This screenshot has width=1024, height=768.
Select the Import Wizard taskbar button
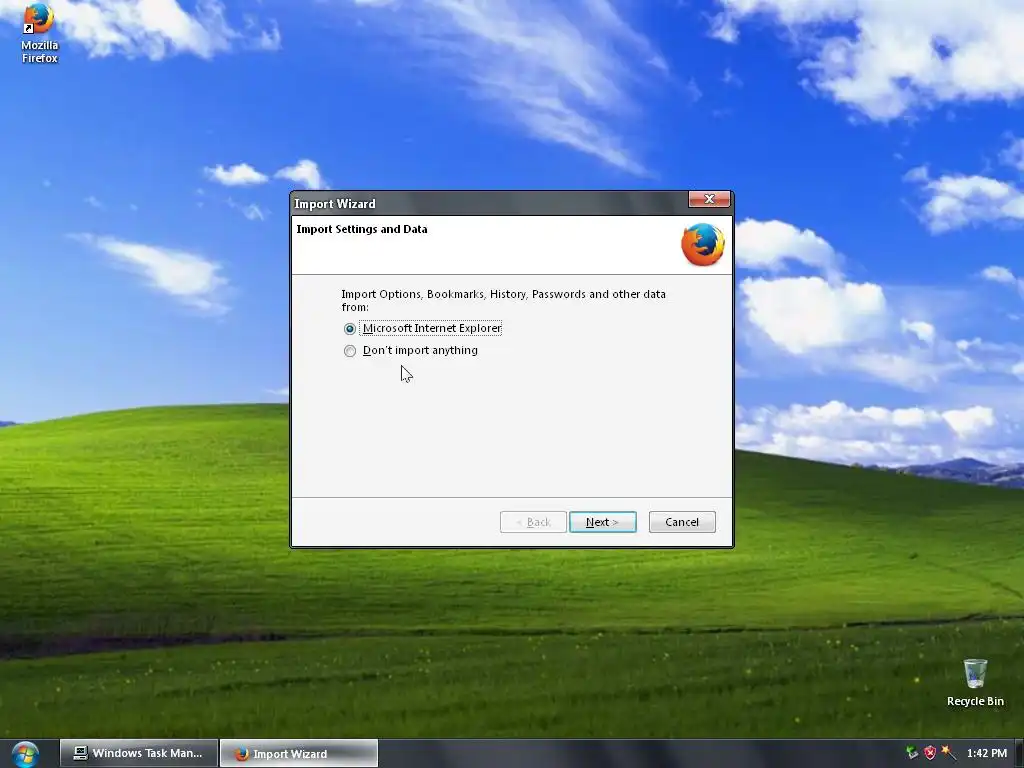(299, 754)
